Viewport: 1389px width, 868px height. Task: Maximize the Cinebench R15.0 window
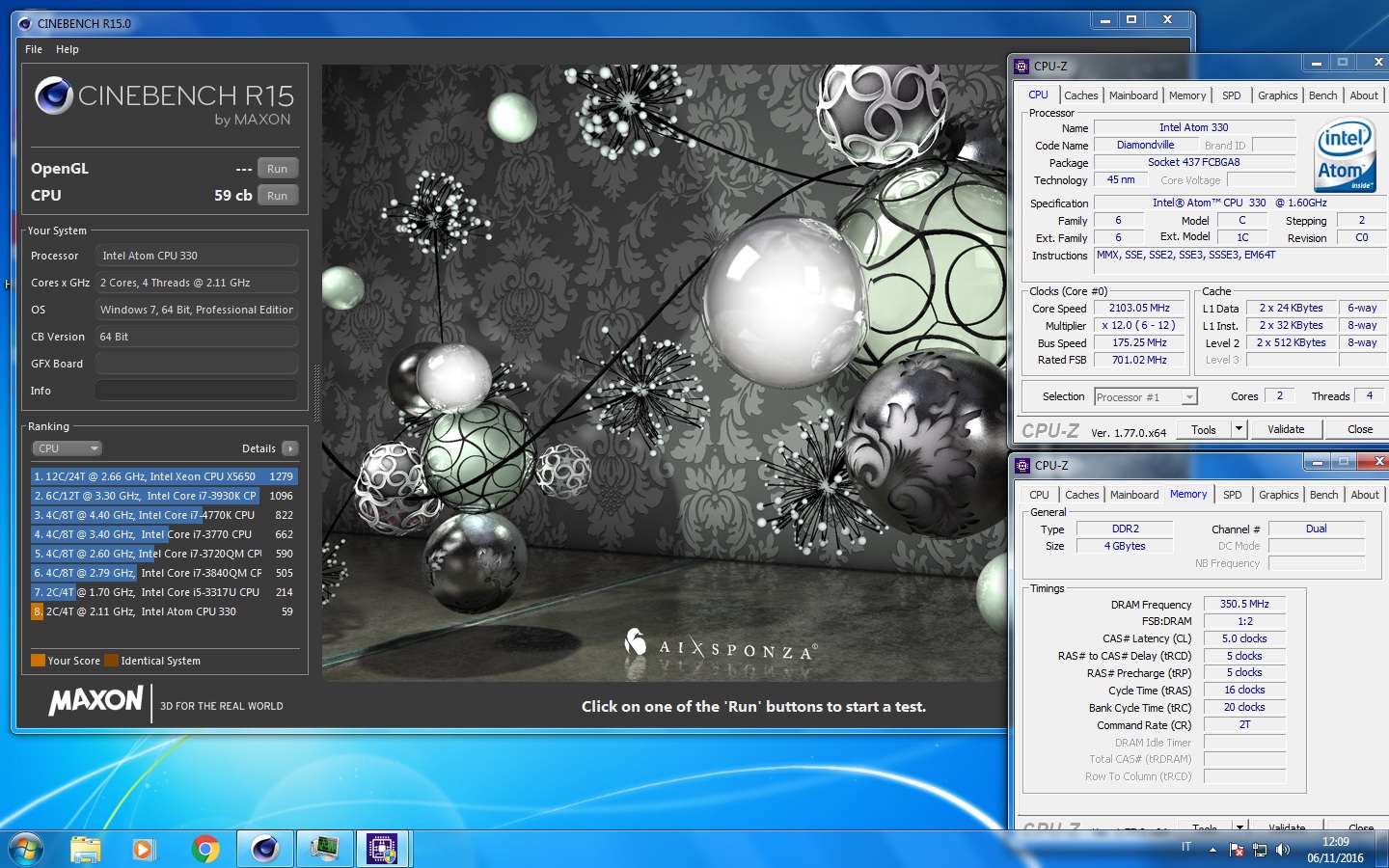(1131, 19)
